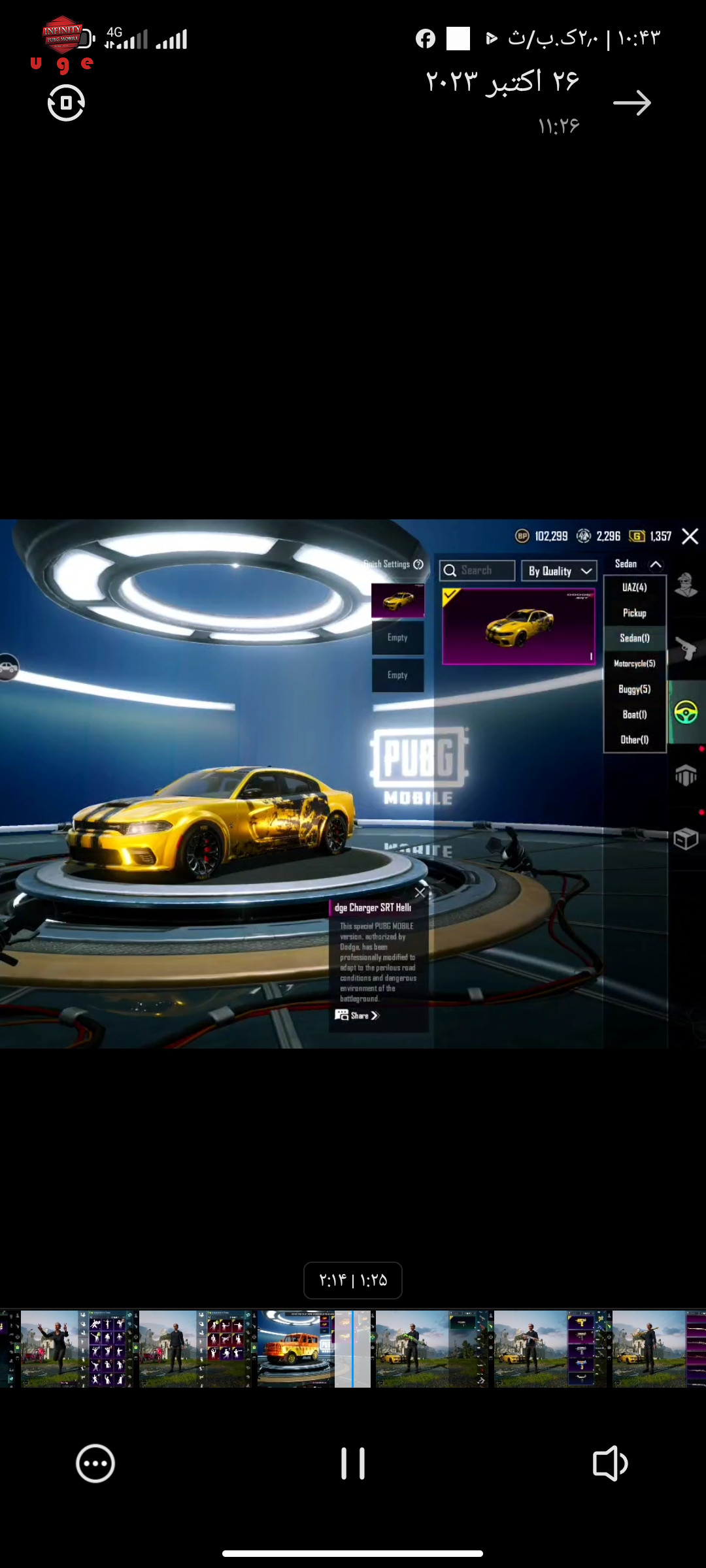This screenshot has height=1568, width=706.
Task: Click the timeline playhead marker
Action: 352,1348
